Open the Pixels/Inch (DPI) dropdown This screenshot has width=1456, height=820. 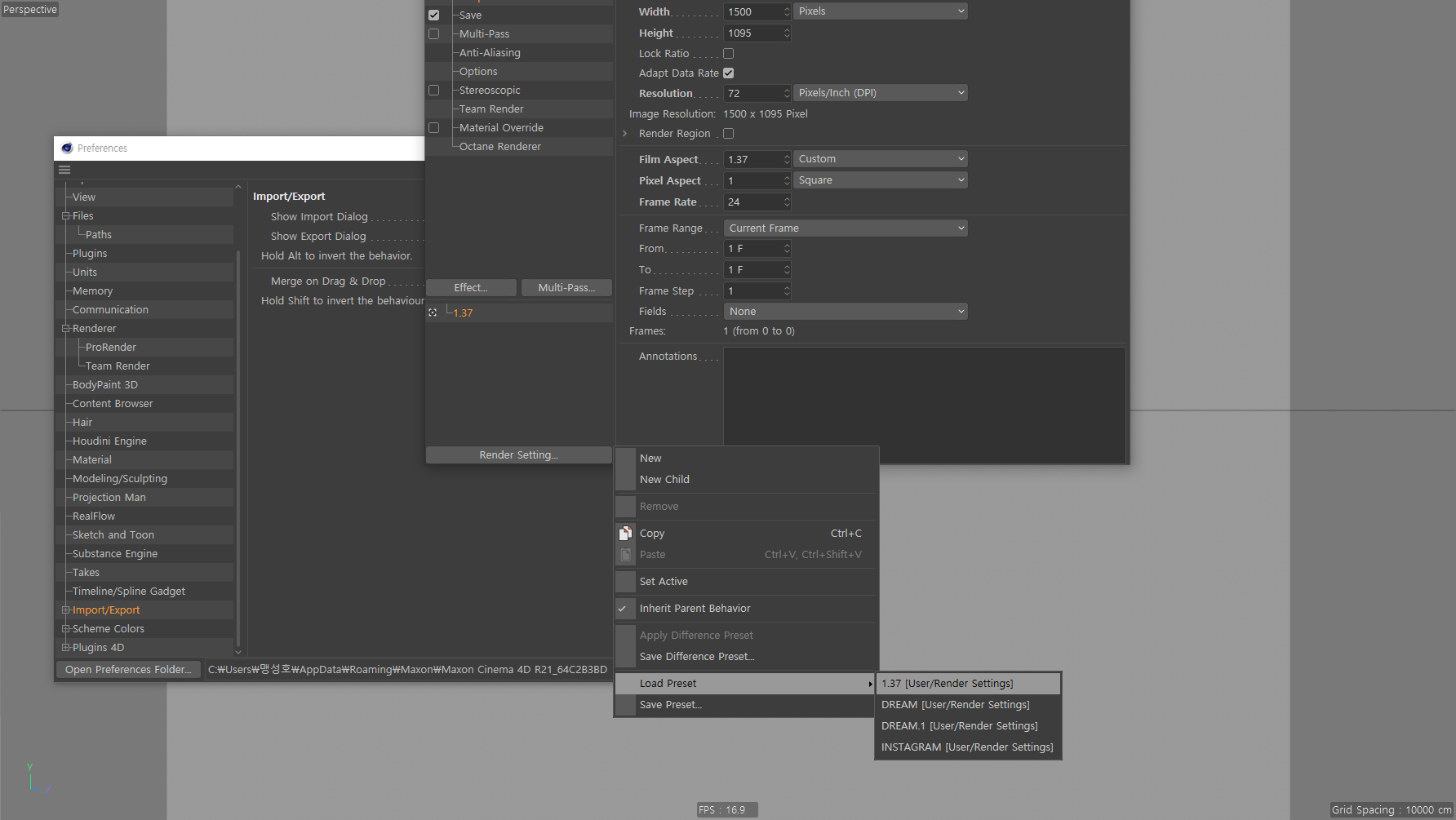tap(881, 93)
